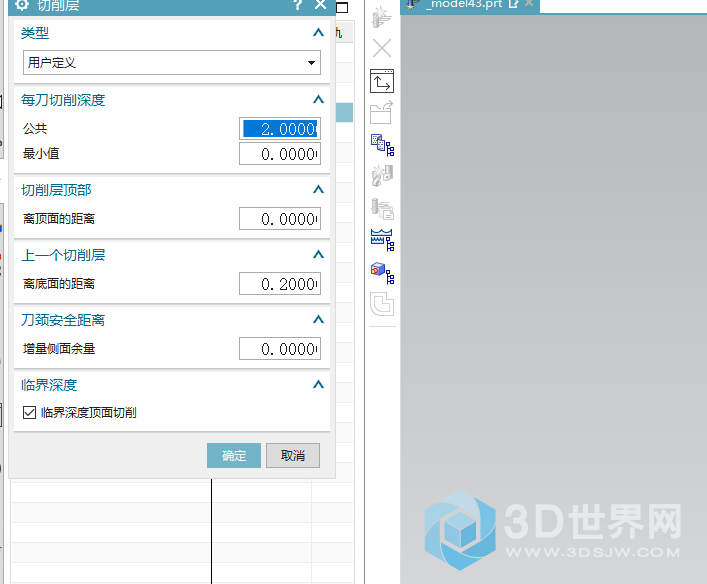Open the machining method view icon
Viewport: 707px width, 584px height.
click(382, 240)
